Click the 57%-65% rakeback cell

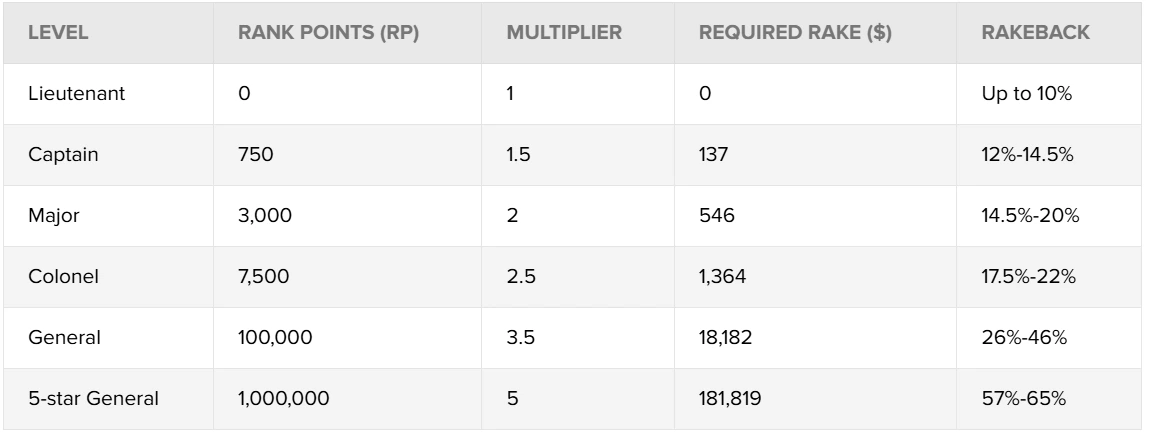[x=1025, y=399]
